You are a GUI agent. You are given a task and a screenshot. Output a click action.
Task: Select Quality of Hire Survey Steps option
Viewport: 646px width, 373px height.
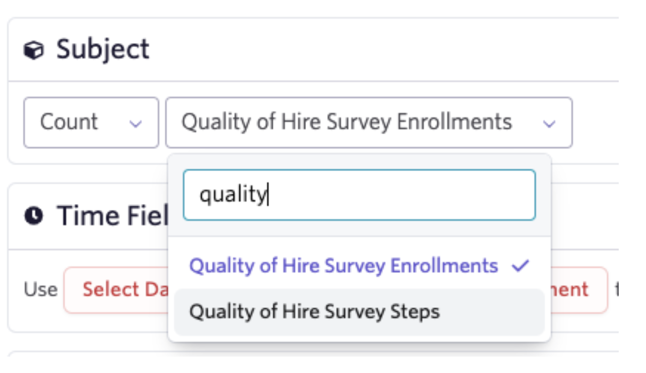[x=359, y=312]
